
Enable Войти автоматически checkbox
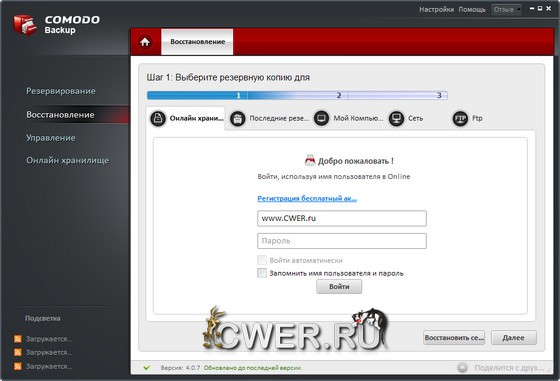[x=262, y=260]
